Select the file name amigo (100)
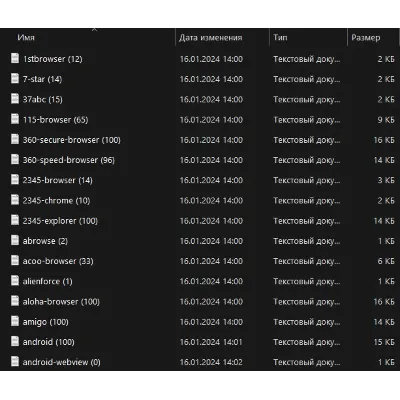 [46, 322]
